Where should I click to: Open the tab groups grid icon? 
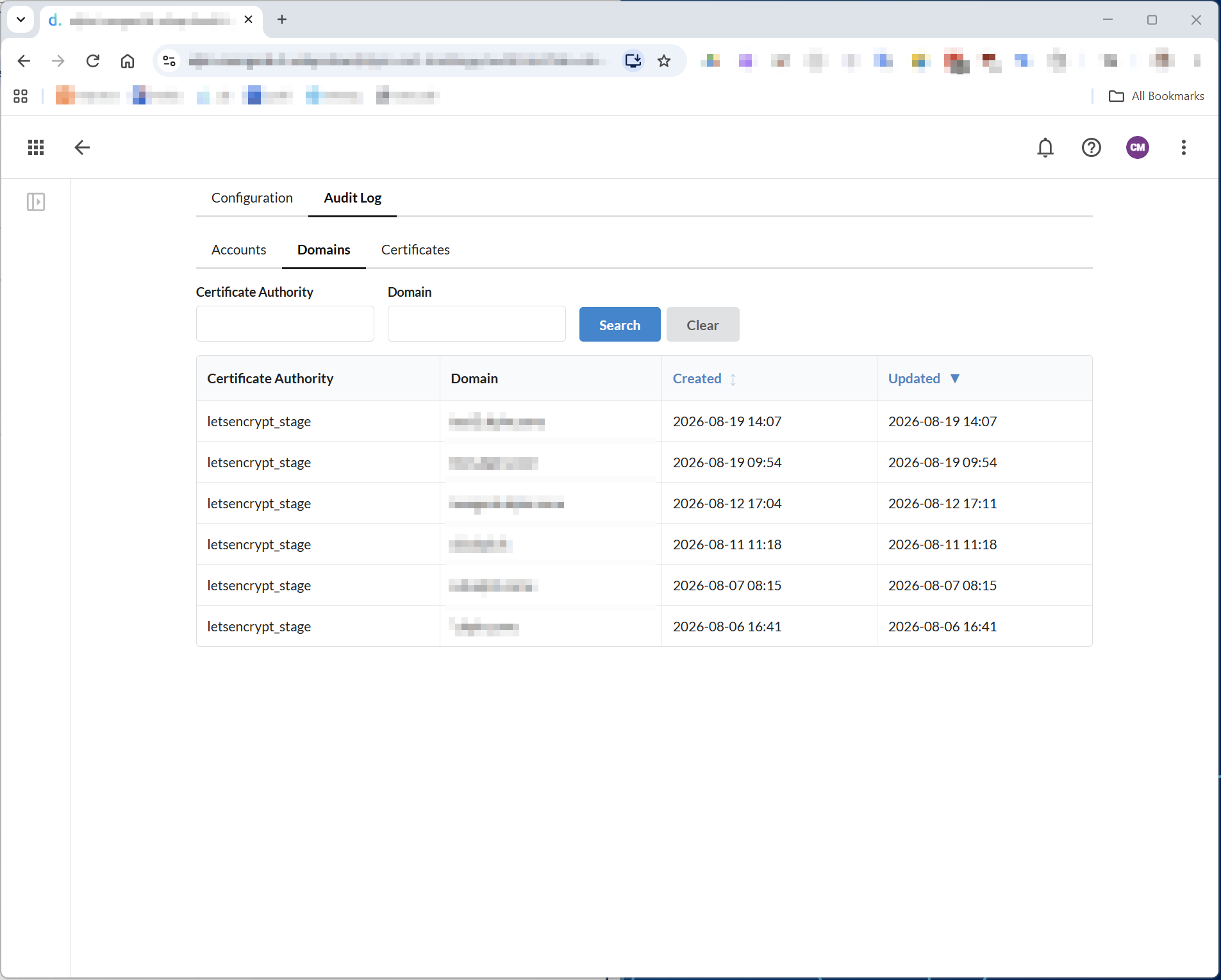[21, 96]
